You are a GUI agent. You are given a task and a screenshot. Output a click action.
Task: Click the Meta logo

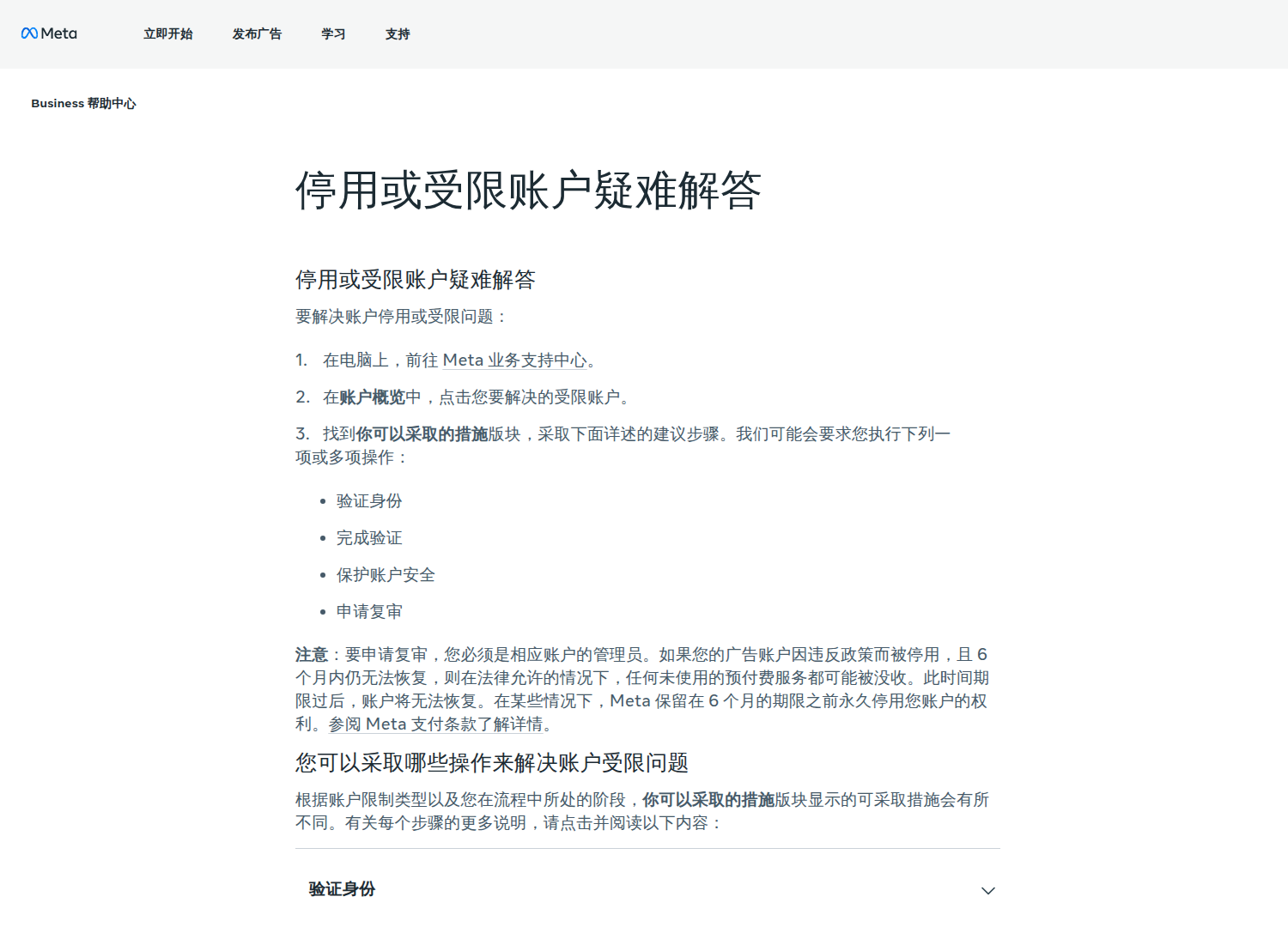click(x=49, y=33)
